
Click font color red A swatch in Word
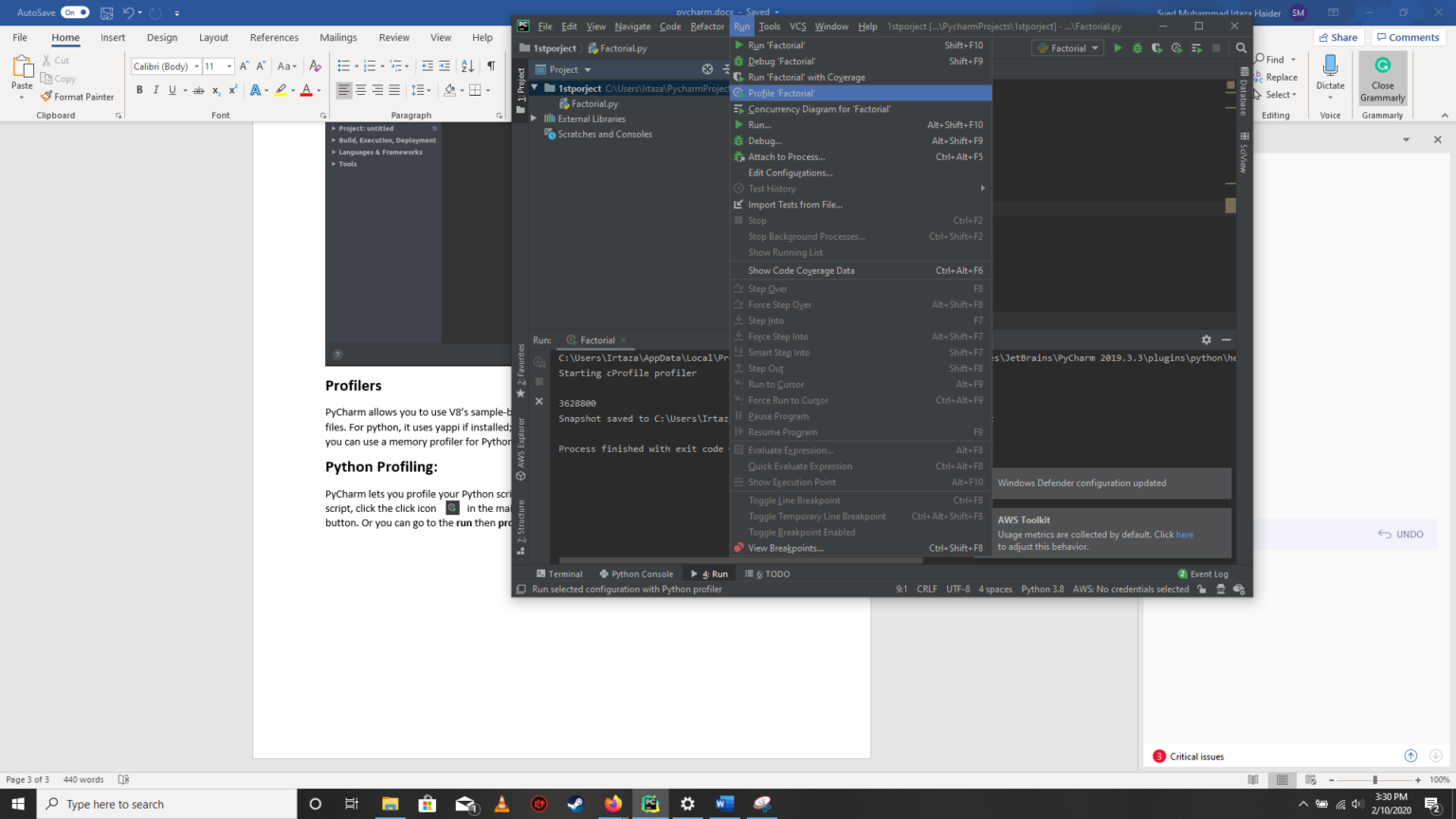[306, 90]
